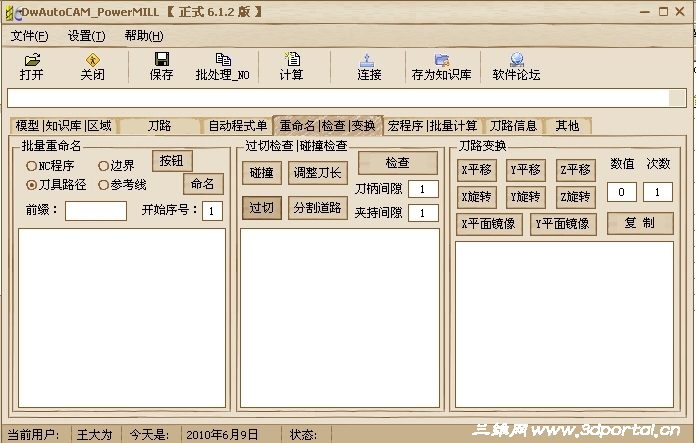This screenshot has width=696, height=443.
Task: Open the 文件(F) menu
Action: click(29, 36)
